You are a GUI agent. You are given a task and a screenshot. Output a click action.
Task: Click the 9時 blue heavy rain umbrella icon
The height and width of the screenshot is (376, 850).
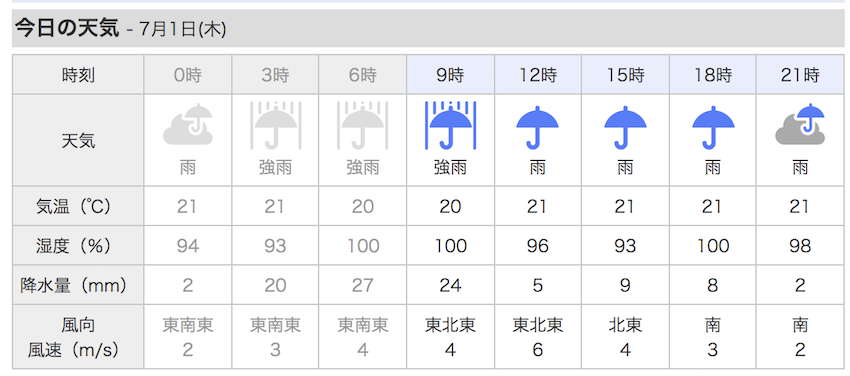pos(450,125)
